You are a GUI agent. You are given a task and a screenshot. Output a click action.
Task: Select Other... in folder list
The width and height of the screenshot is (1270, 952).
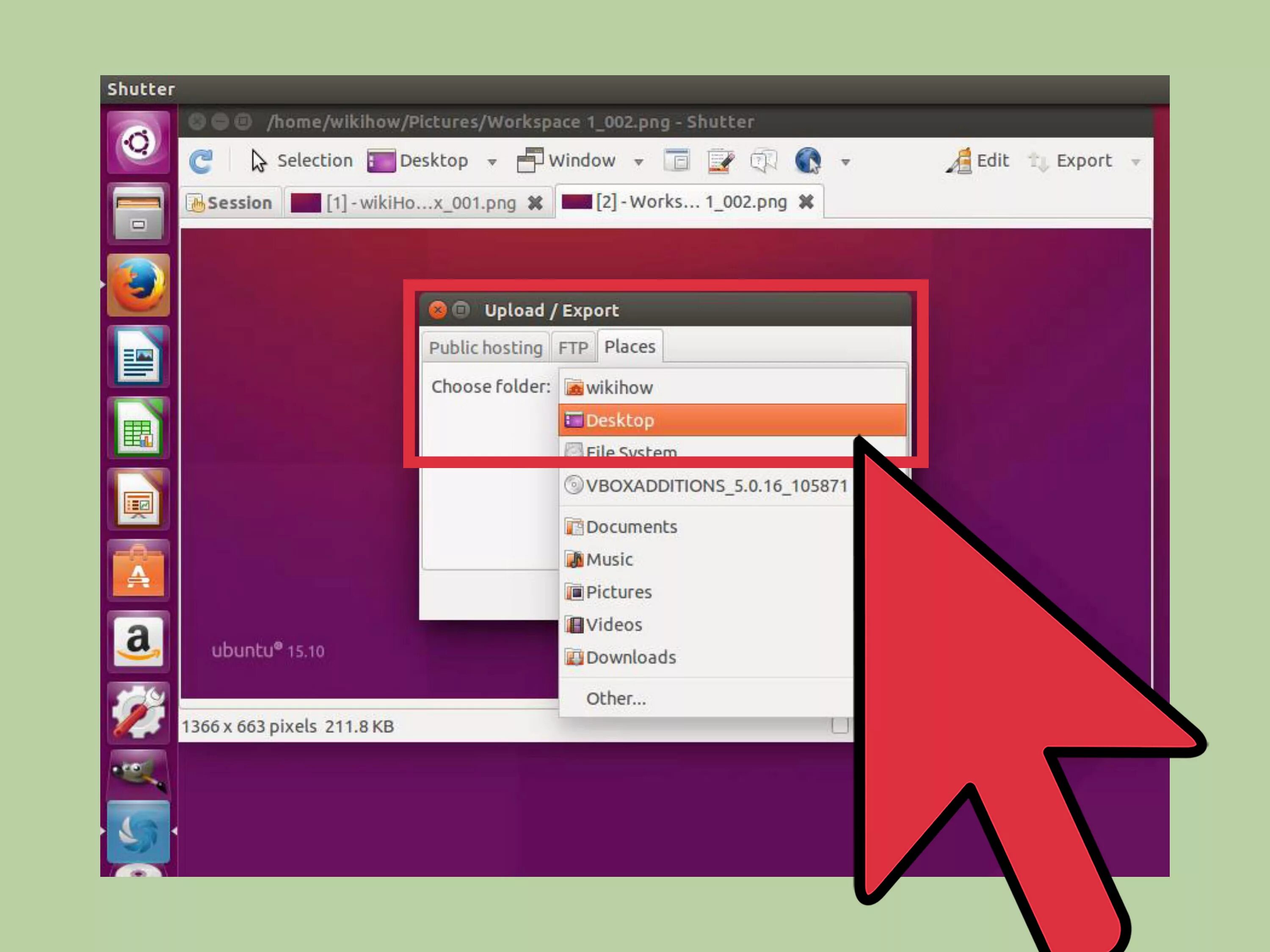click(616, 699)
